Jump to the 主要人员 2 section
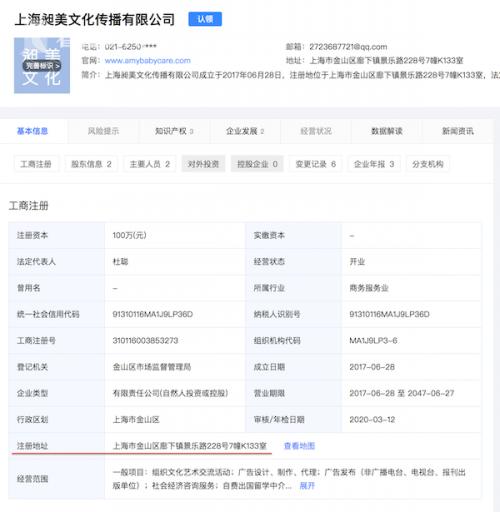 [x=150, y=164]
